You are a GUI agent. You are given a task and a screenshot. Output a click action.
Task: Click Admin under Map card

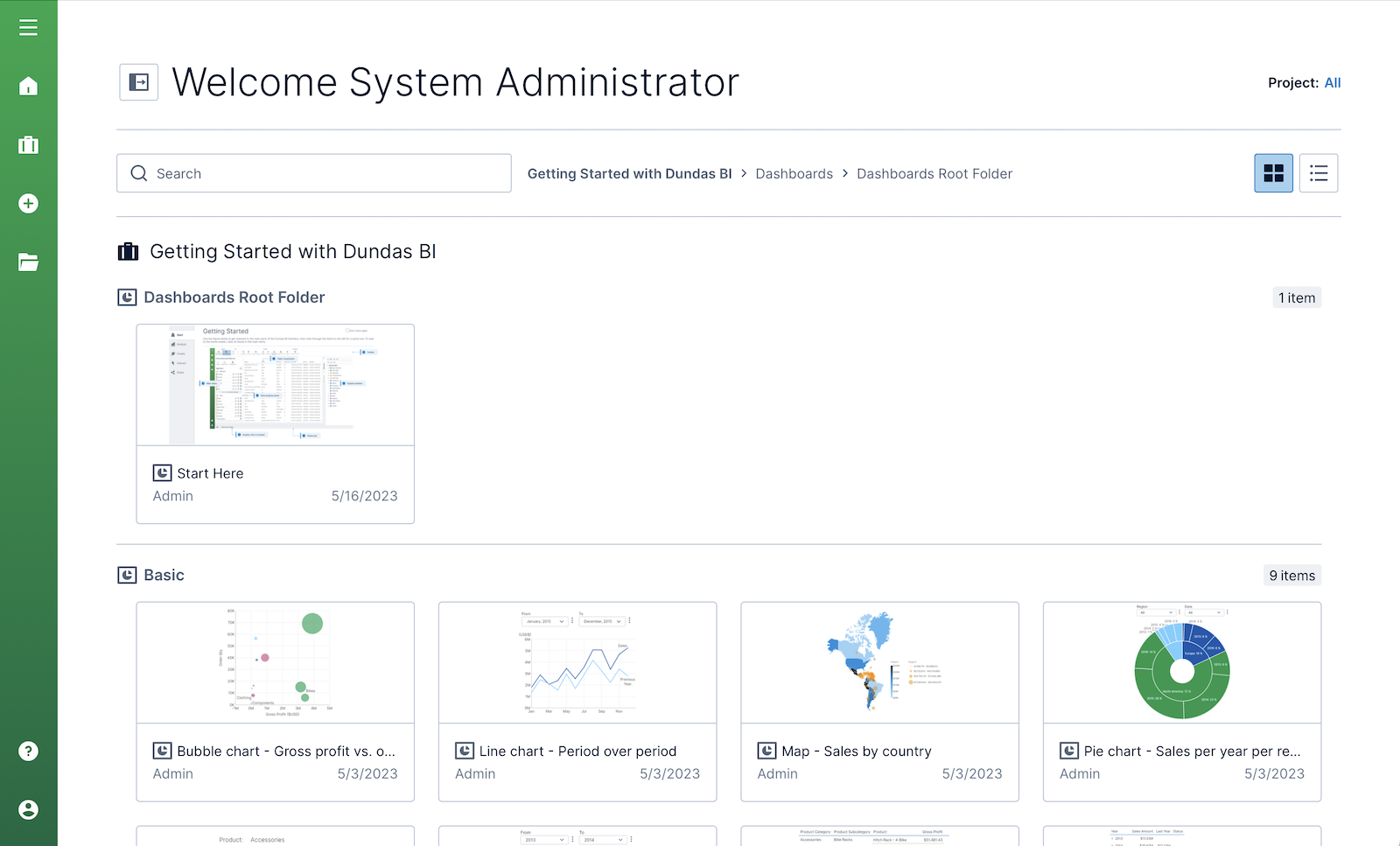[778, 774]
